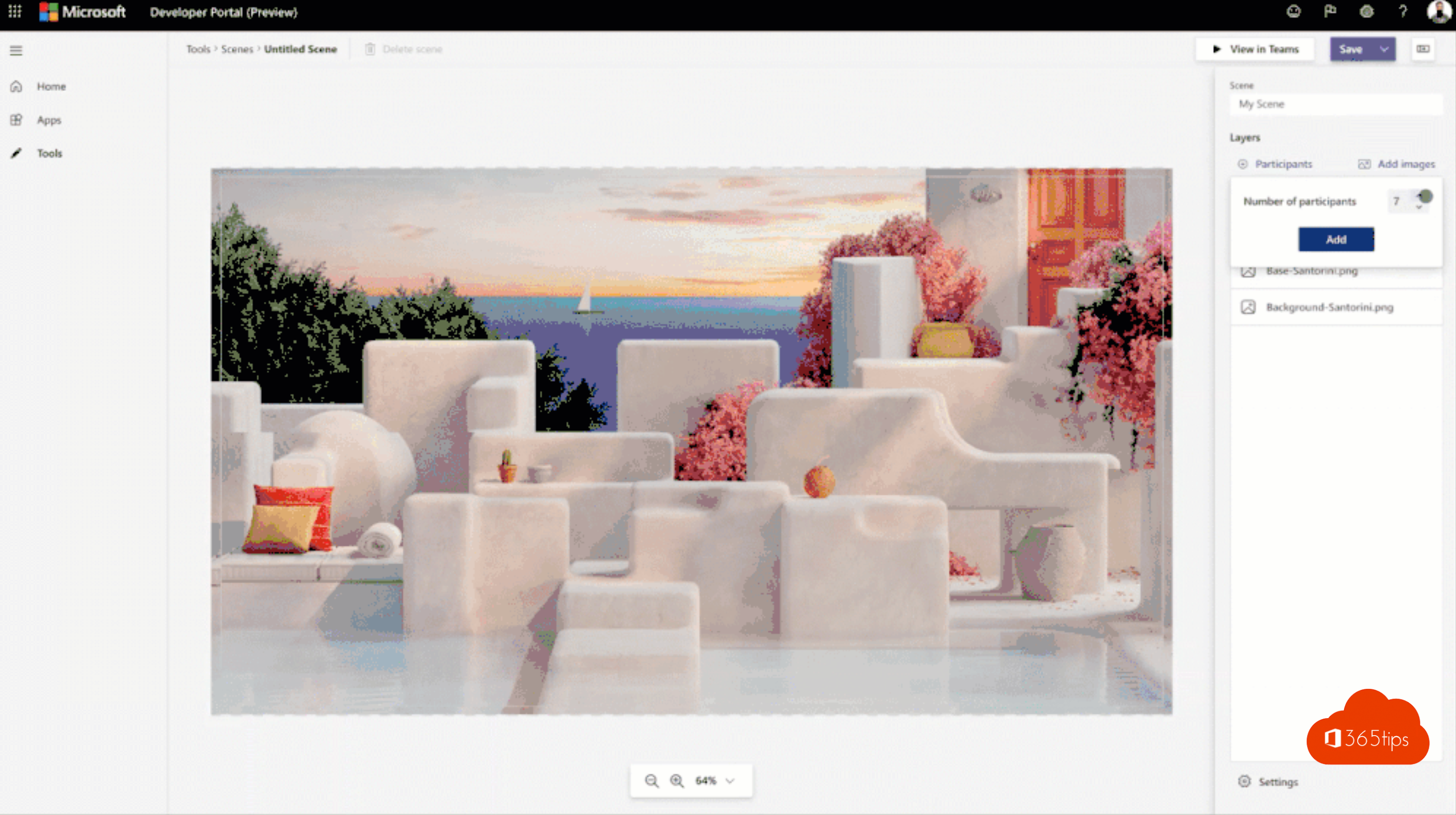Click the Add images icon
The image size is (1456, 815).
[x=1362, y=164]
